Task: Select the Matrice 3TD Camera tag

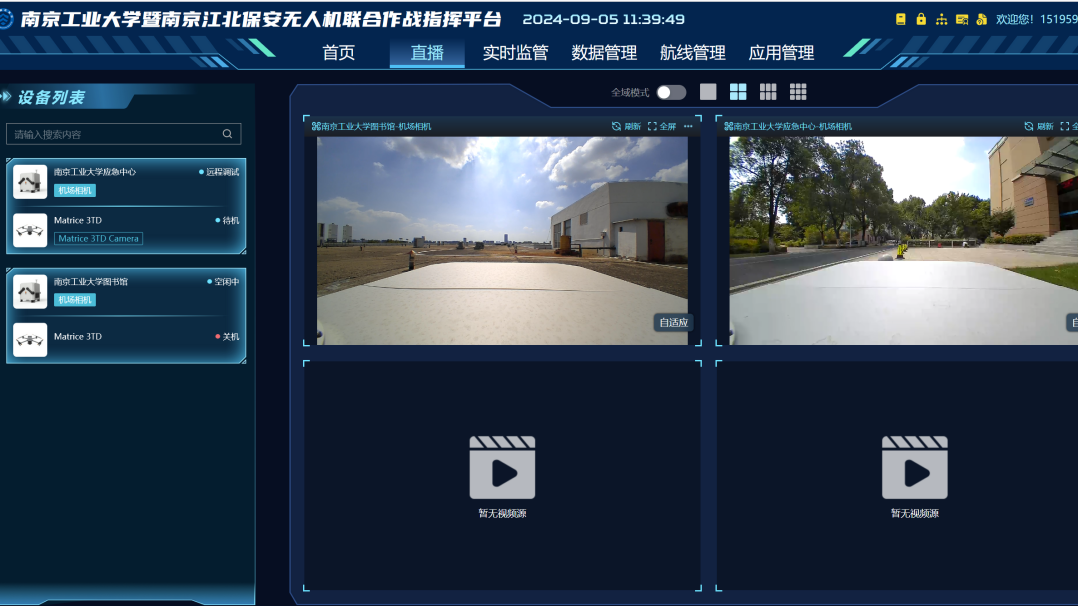Action: coord(98,239)
